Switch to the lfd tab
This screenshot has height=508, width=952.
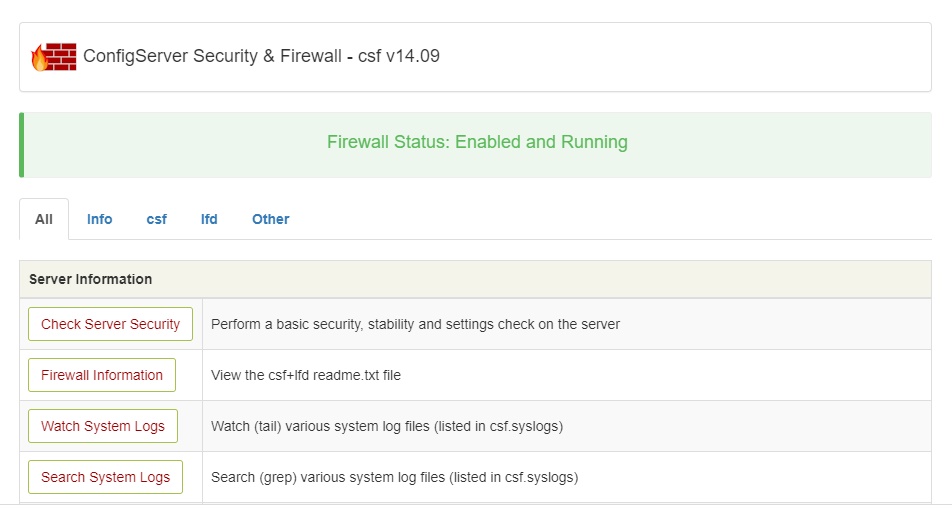[x=209, y=219]
